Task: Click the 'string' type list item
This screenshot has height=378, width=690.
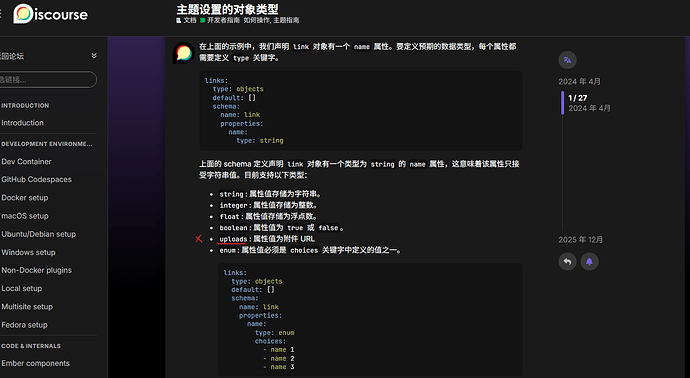Action: coord(271,194)
